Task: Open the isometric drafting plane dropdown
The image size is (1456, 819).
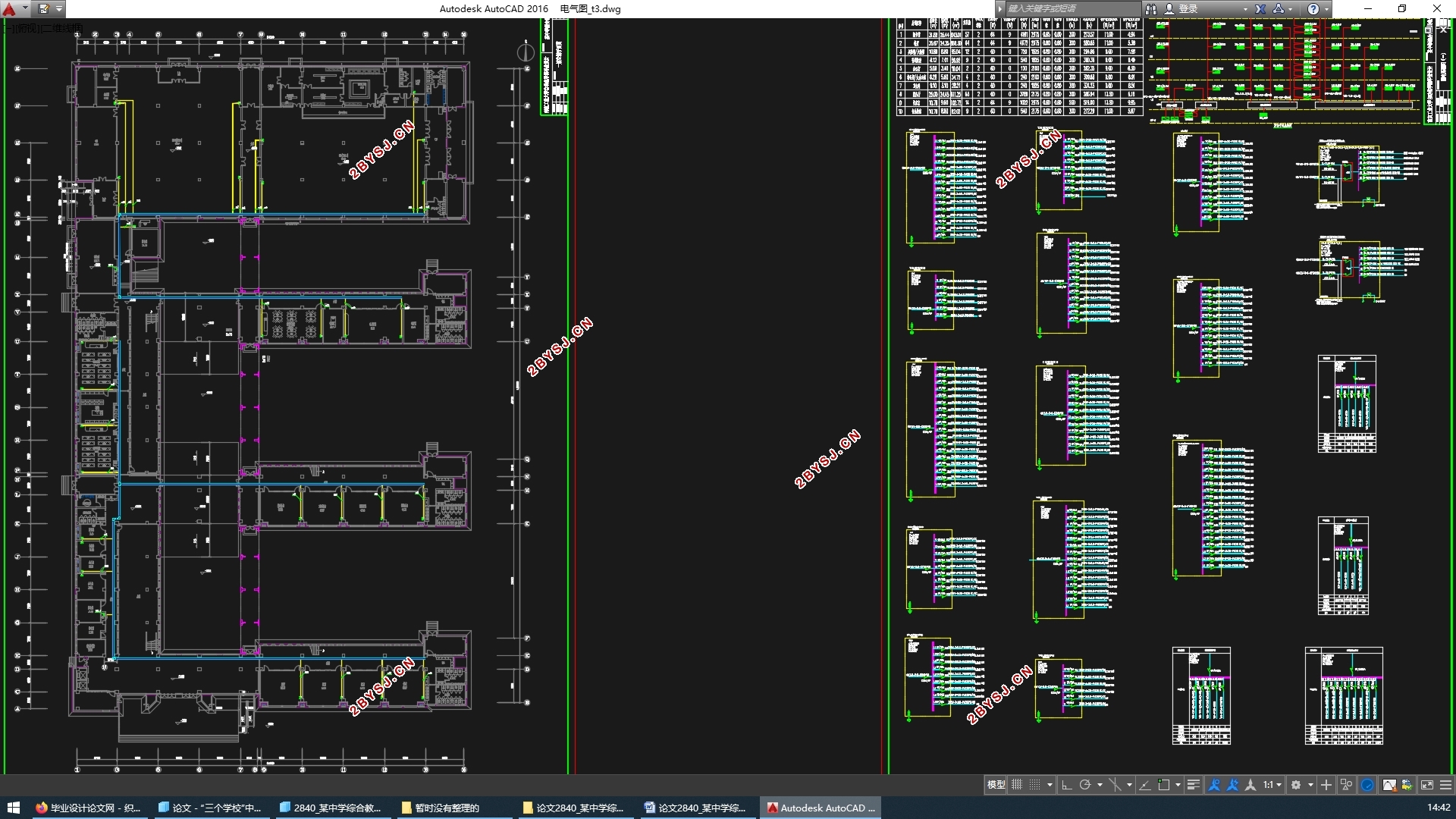Action: (1129, 785)
